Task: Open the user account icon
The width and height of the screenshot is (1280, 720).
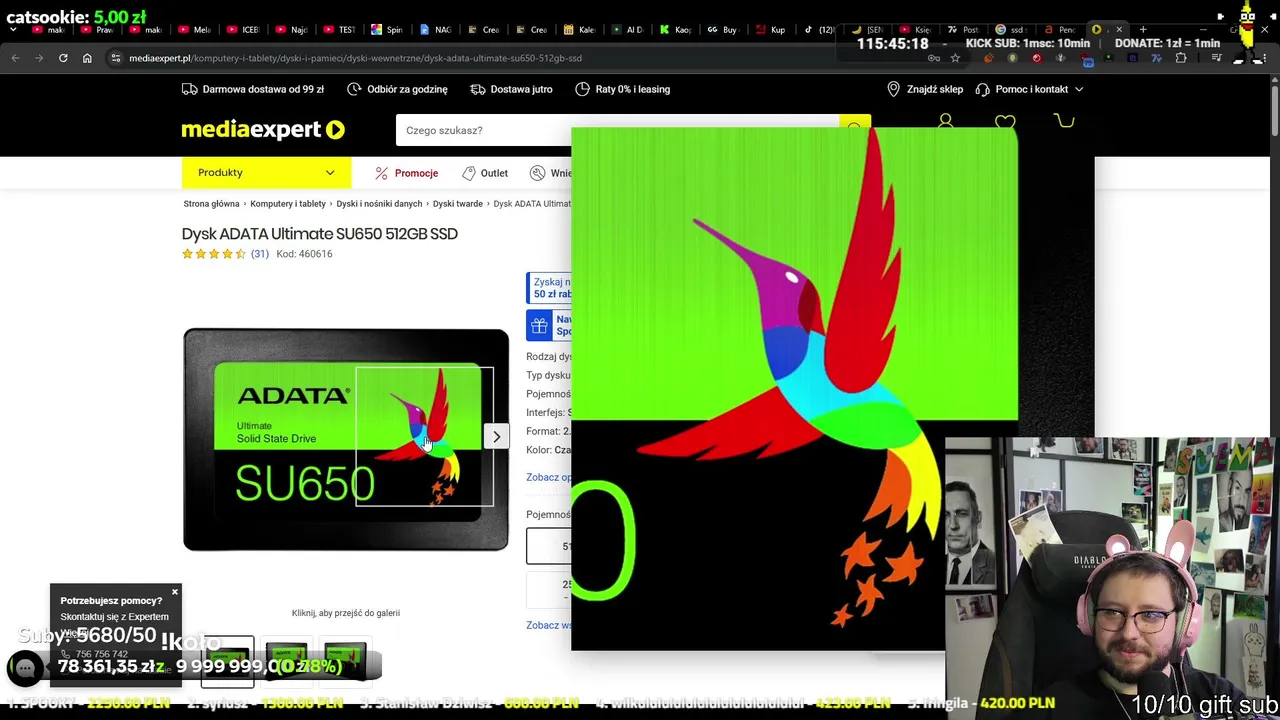Action: coord(945,122)
